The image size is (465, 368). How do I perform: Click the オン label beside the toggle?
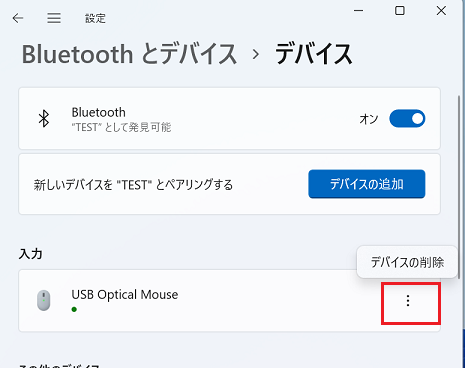(369, 119)
